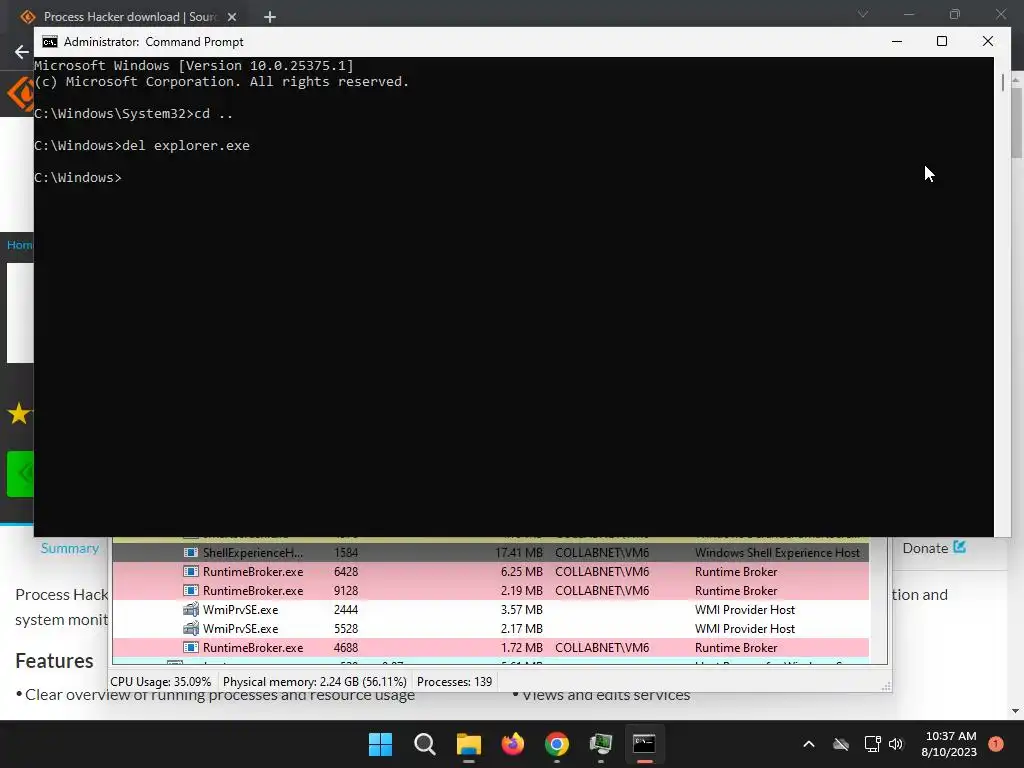
Task: Launch Firefox from the taskbar
Action: click(x=513, y=744)
